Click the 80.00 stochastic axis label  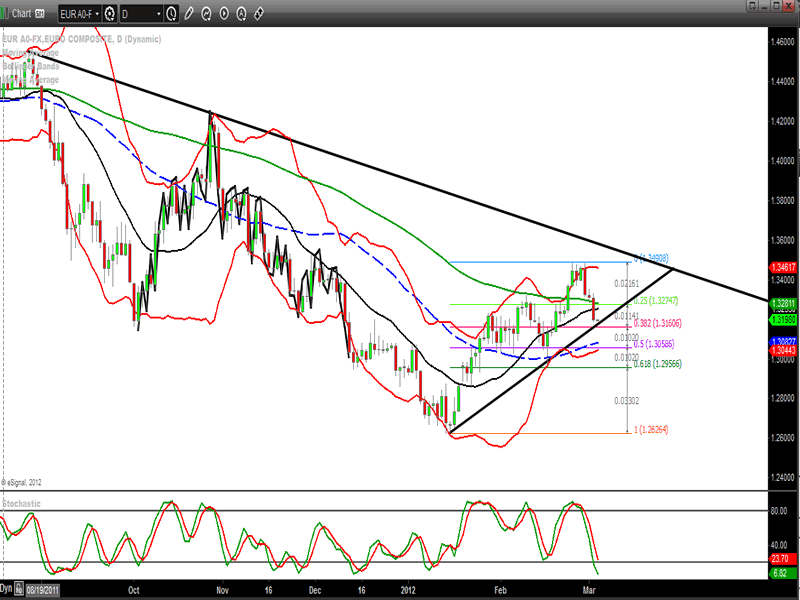(779, 511)
